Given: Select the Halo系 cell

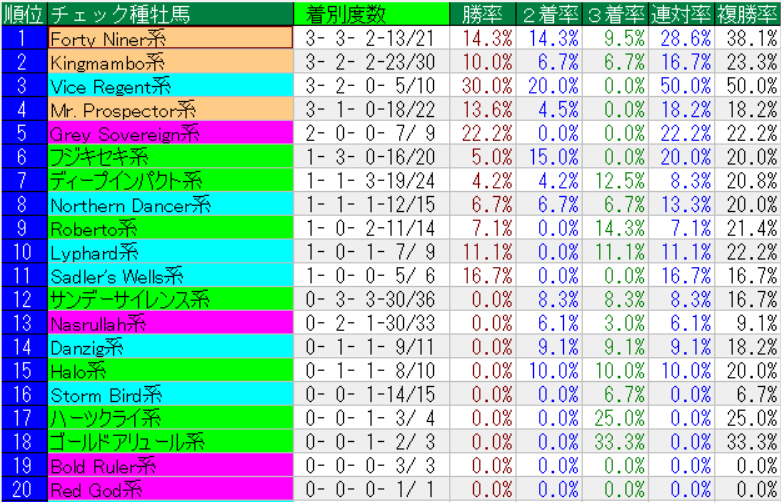Looking at the screenshot, I should 171,370.
